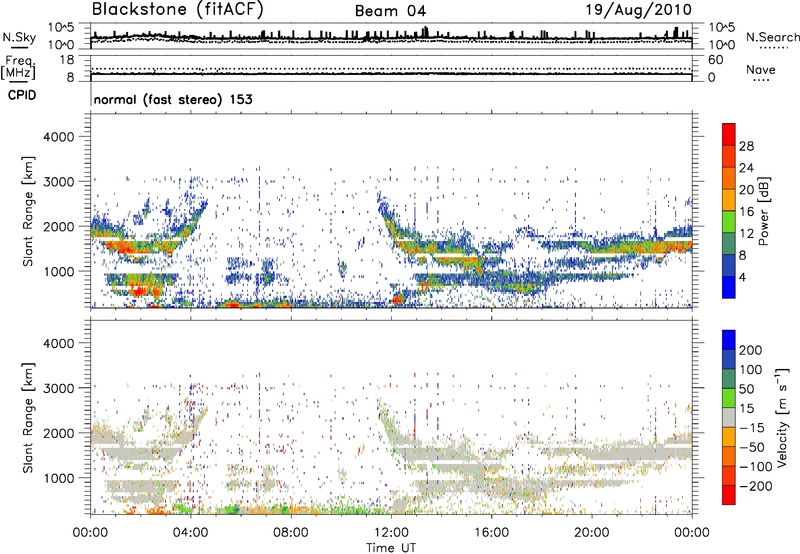The height and width of the screenshot is (554, 800).
Task: Click the N.Sky legend label
Action: pyautogui.click(x=19, y=37)
